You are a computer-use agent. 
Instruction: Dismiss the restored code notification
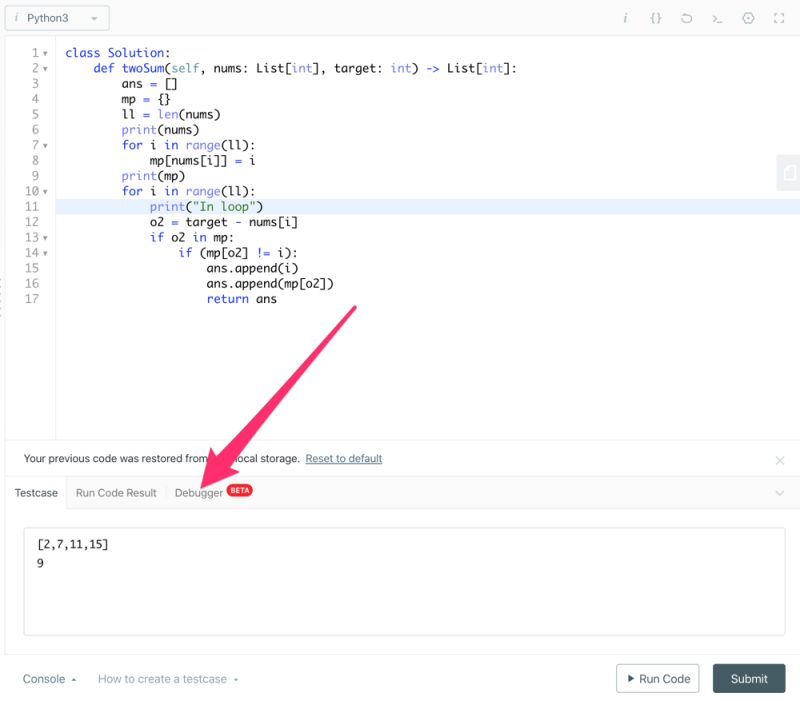click(x=780, y=460)
